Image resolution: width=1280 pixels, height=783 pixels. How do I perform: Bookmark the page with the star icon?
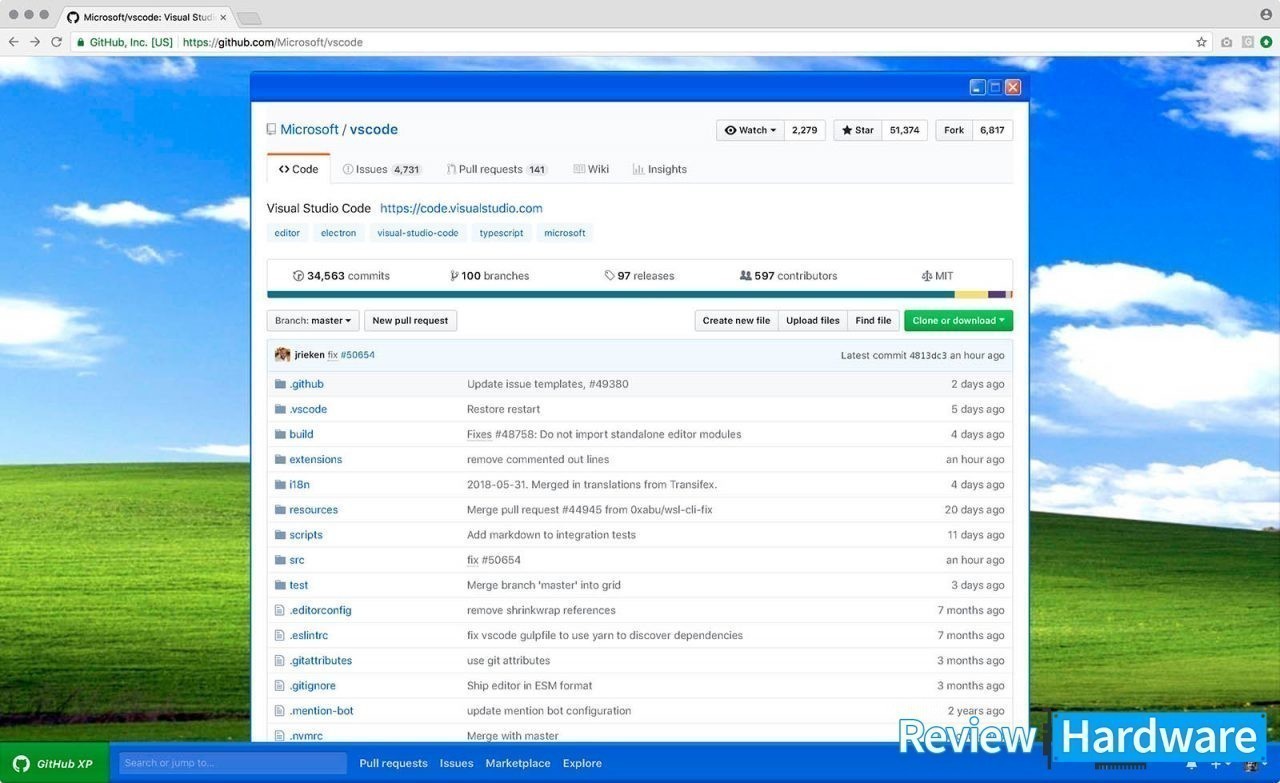tap(1201, 42)
